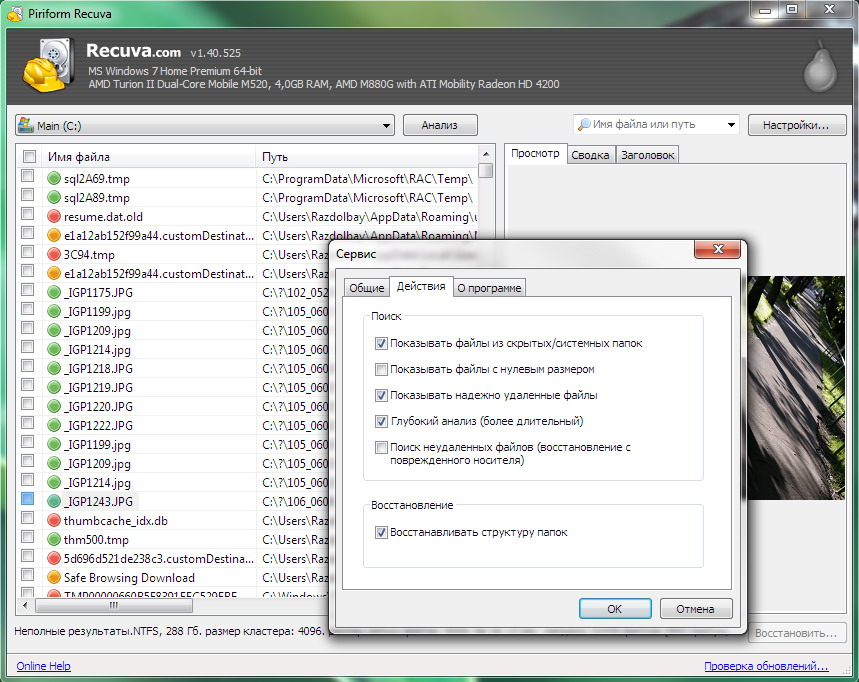Image resolution: width=859 pixels, height=682 pixels.
Task: Click status icon of _IGP1243.JPG
Action: 54,501
